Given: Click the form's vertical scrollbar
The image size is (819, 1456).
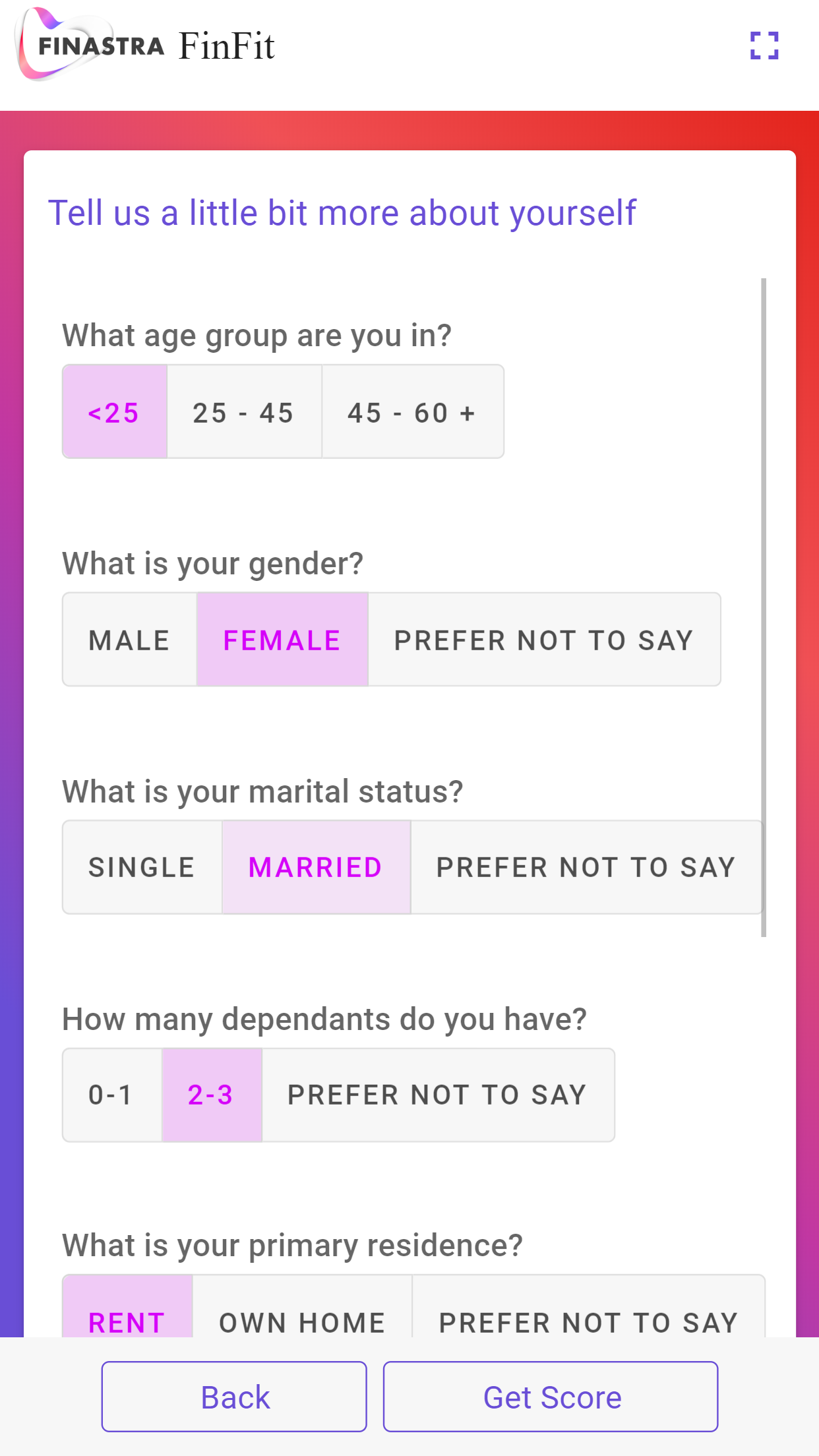Looking at the screenshot, I should (x=764, y=607).
